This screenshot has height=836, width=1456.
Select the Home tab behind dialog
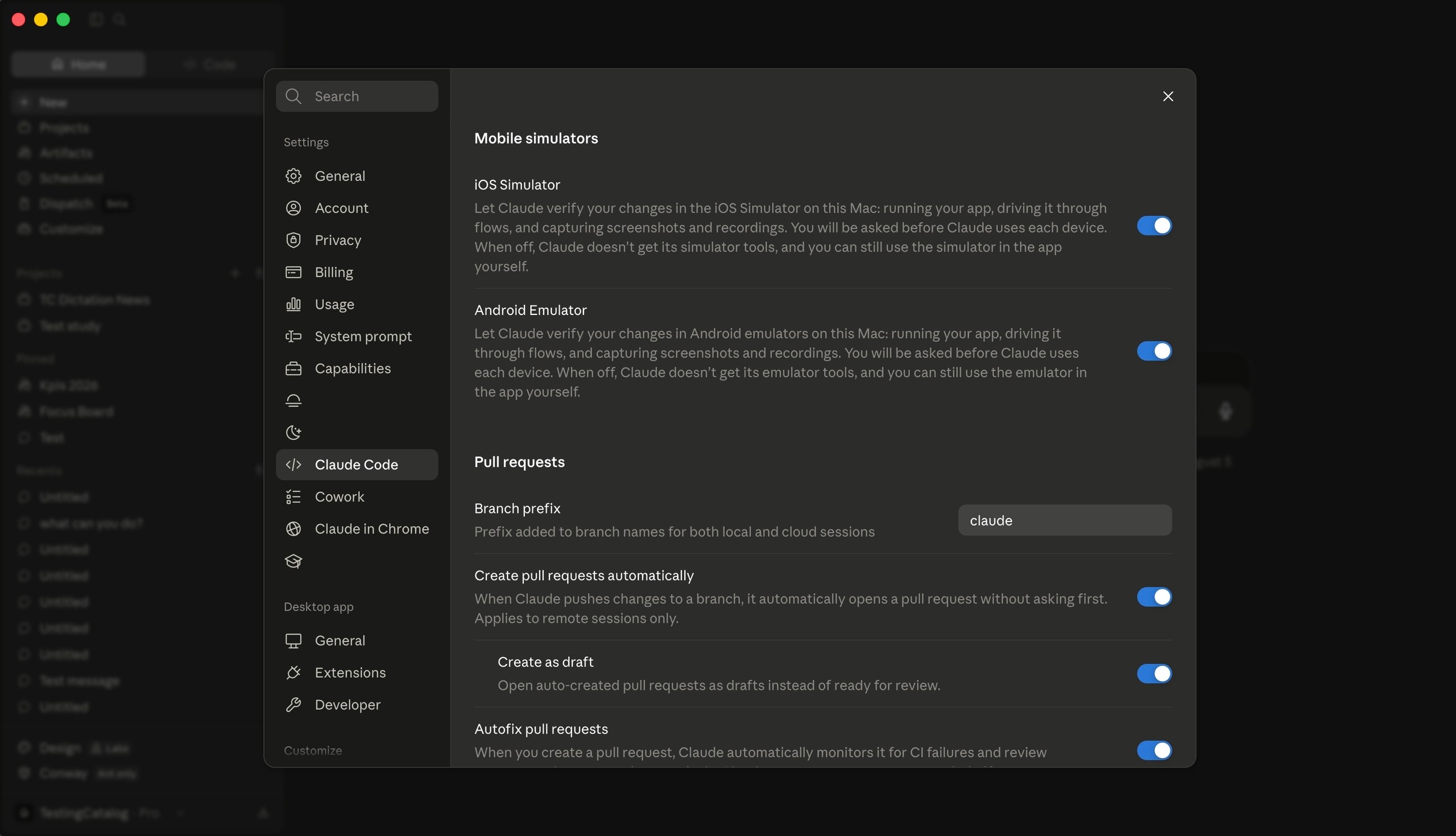[x=77, y=64]
